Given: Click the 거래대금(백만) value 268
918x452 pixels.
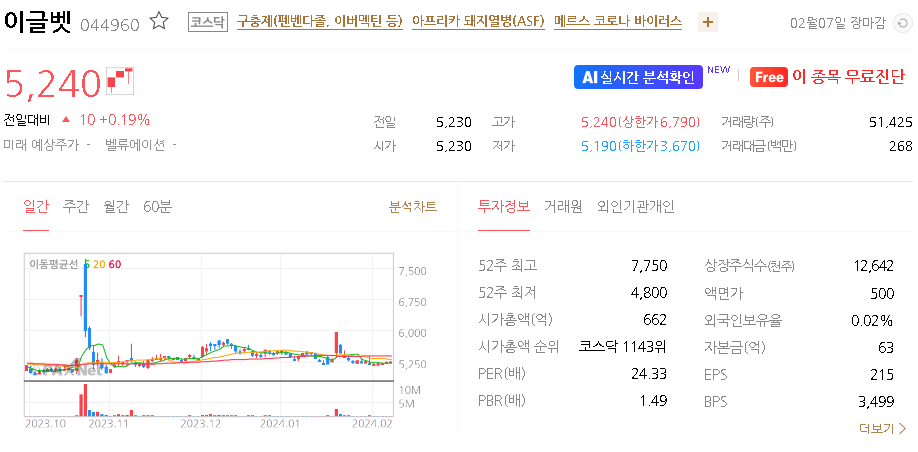Looking at the screenshot, I should [900, 146].
